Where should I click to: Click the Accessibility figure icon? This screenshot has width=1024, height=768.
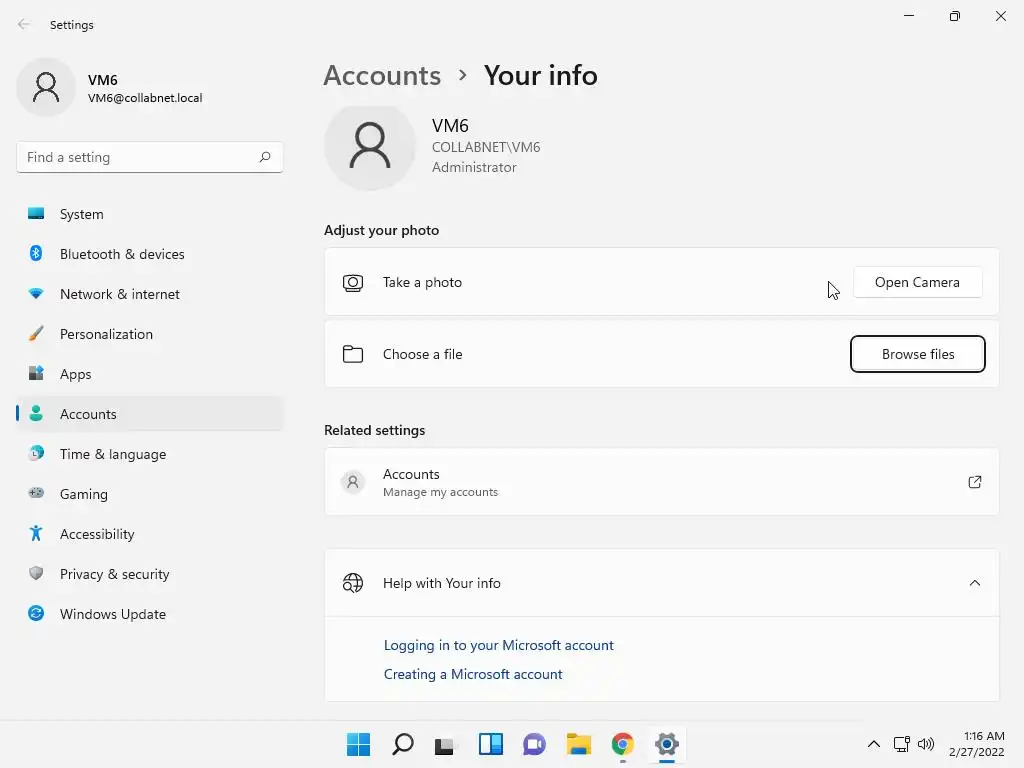click(36, 534)
